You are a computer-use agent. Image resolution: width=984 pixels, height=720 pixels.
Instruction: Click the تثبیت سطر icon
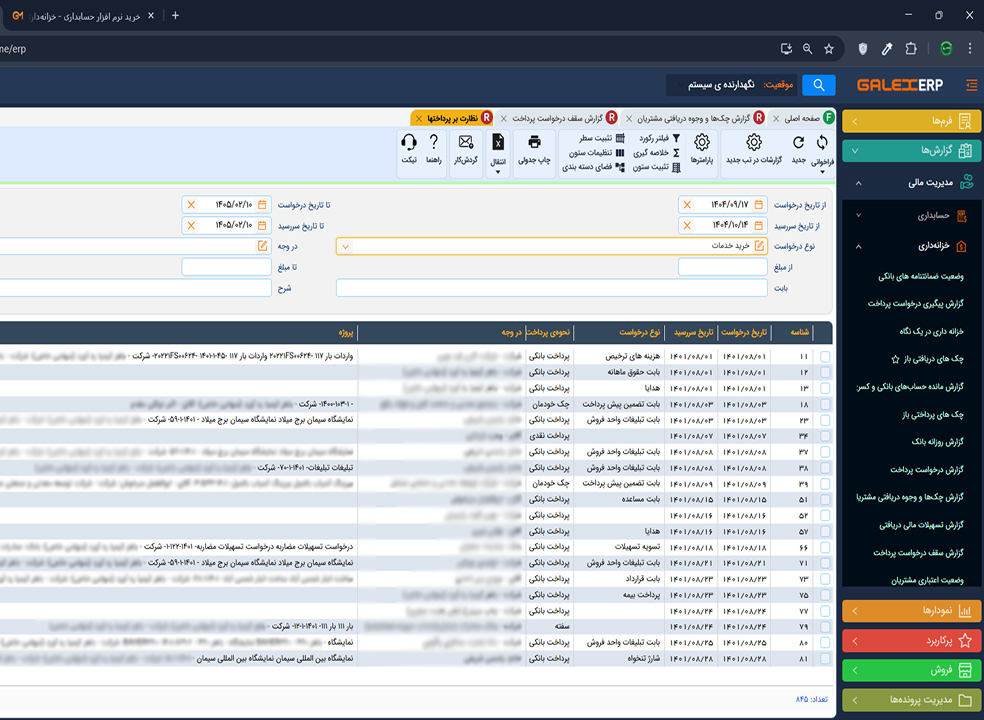[x=620, y=138]
